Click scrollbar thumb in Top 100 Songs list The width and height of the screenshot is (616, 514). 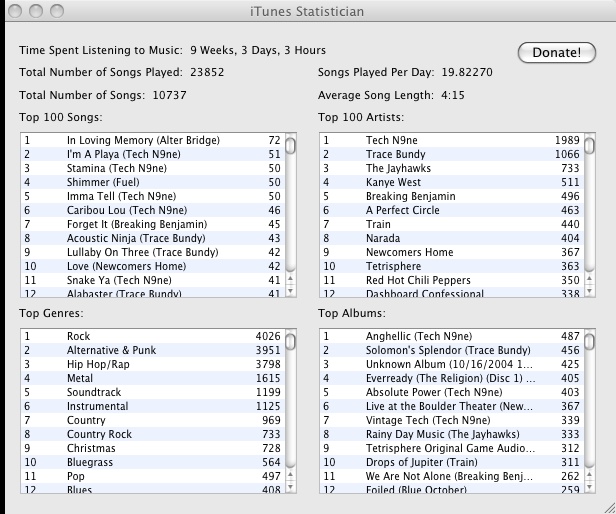tap(290, 145)
